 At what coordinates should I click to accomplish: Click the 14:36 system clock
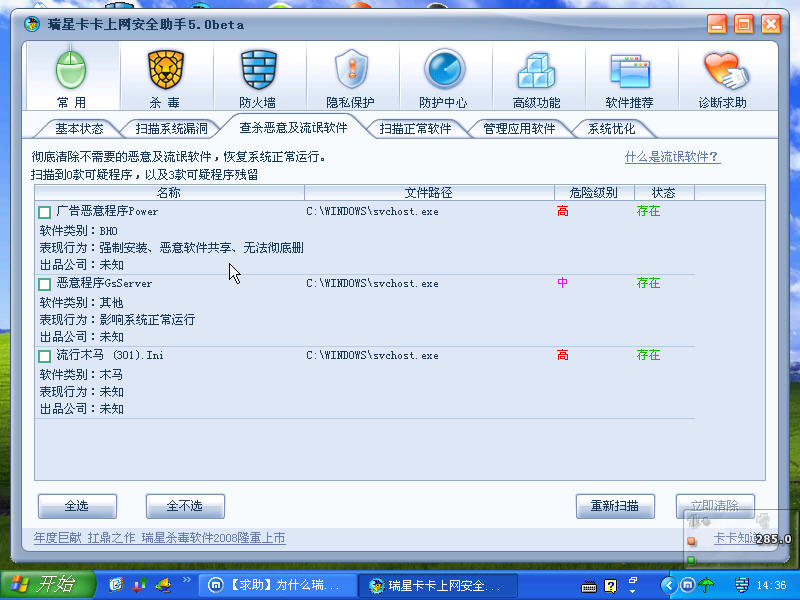[771, 585]
